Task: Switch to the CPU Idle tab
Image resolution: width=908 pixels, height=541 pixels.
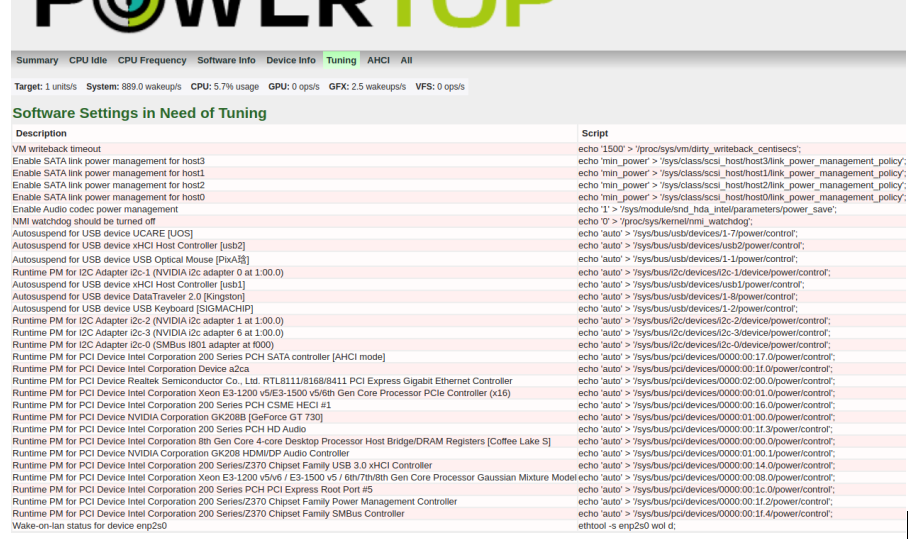Action: [x=88, y=60]
